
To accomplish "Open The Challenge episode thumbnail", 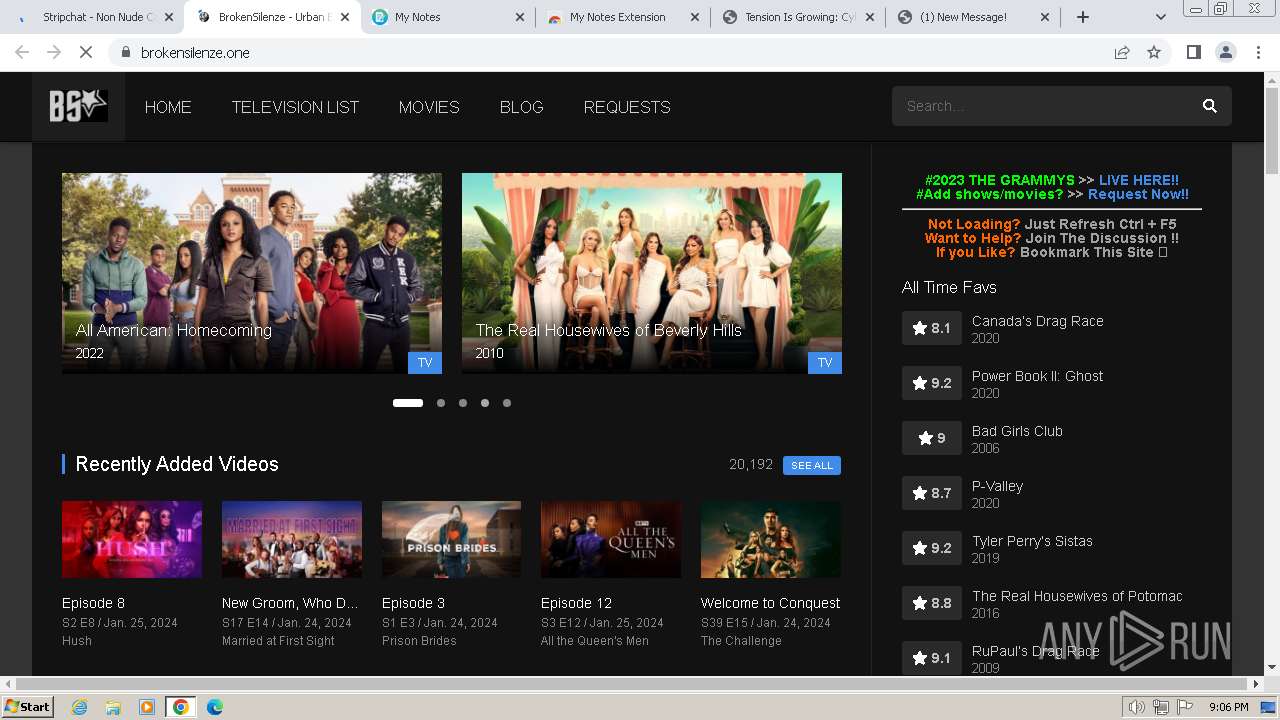I will 771,540.
